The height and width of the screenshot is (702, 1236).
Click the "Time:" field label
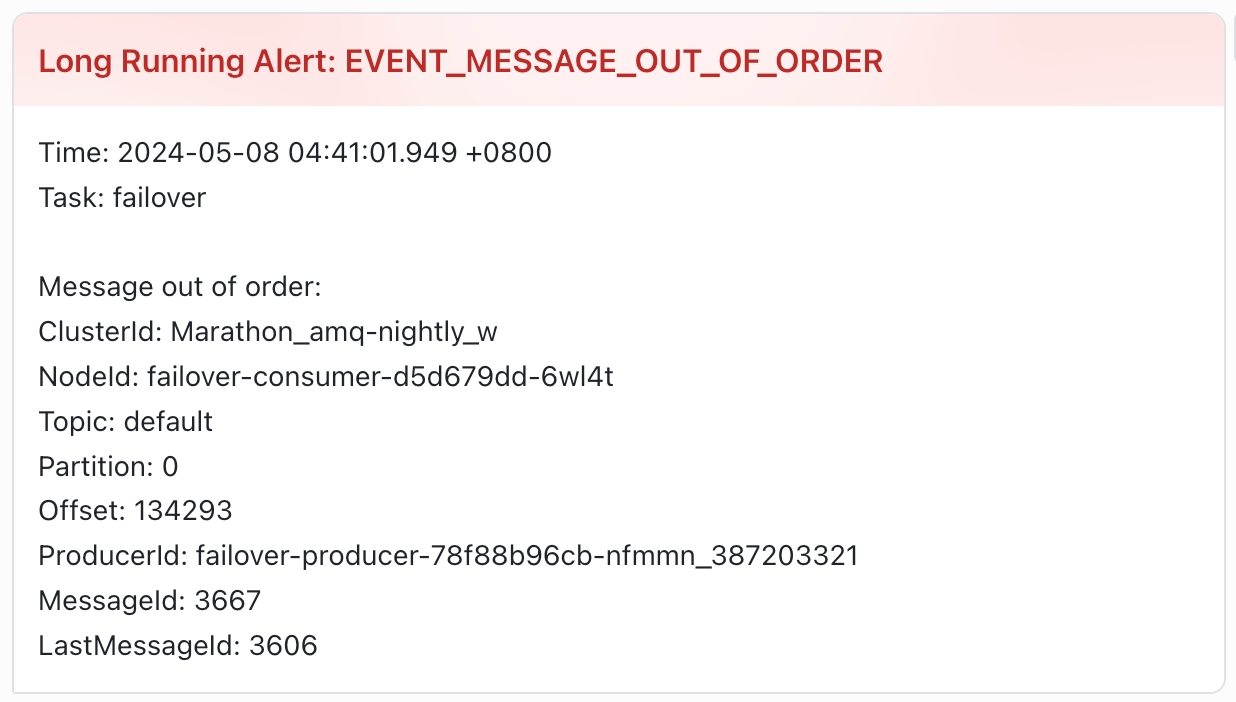74,153
